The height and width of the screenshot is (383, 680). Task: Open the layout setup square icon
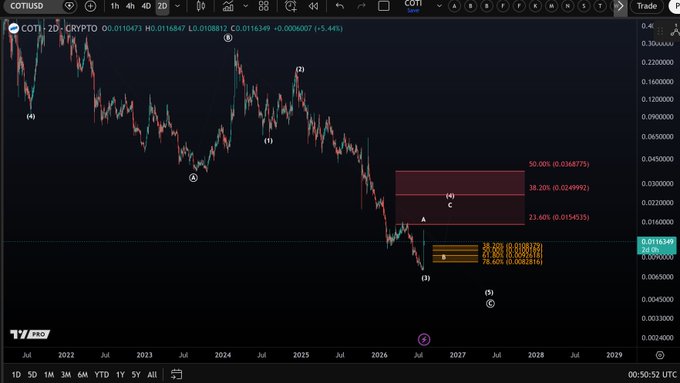383,6
